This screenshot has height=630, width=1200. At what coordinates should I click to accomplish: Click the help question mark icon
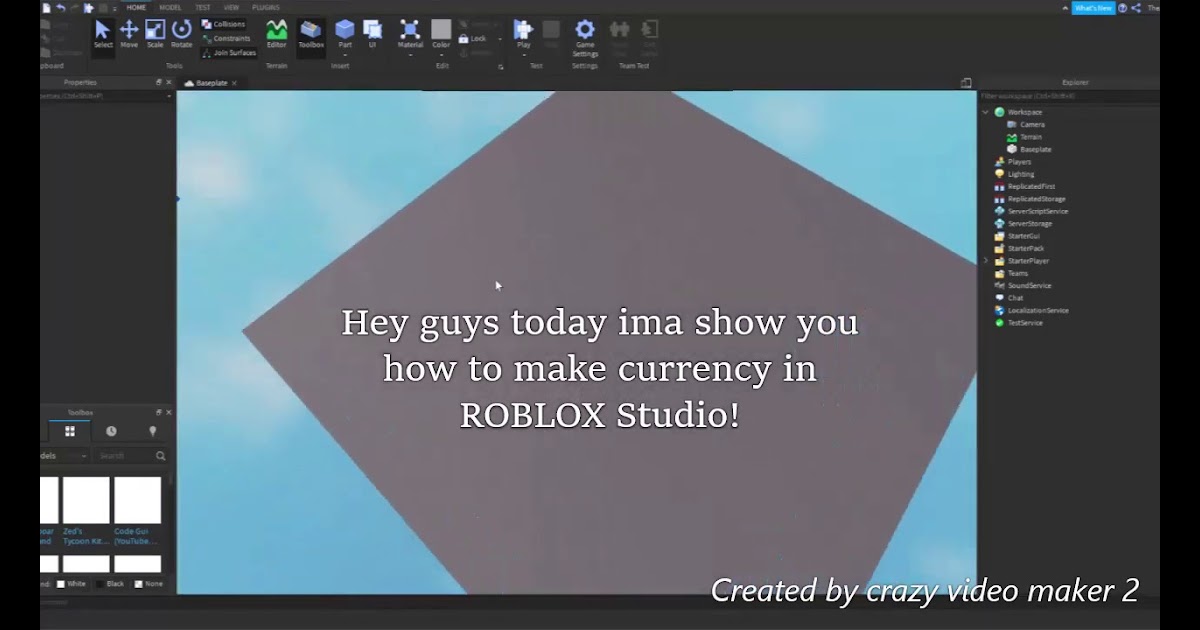tap(1123, 7)
